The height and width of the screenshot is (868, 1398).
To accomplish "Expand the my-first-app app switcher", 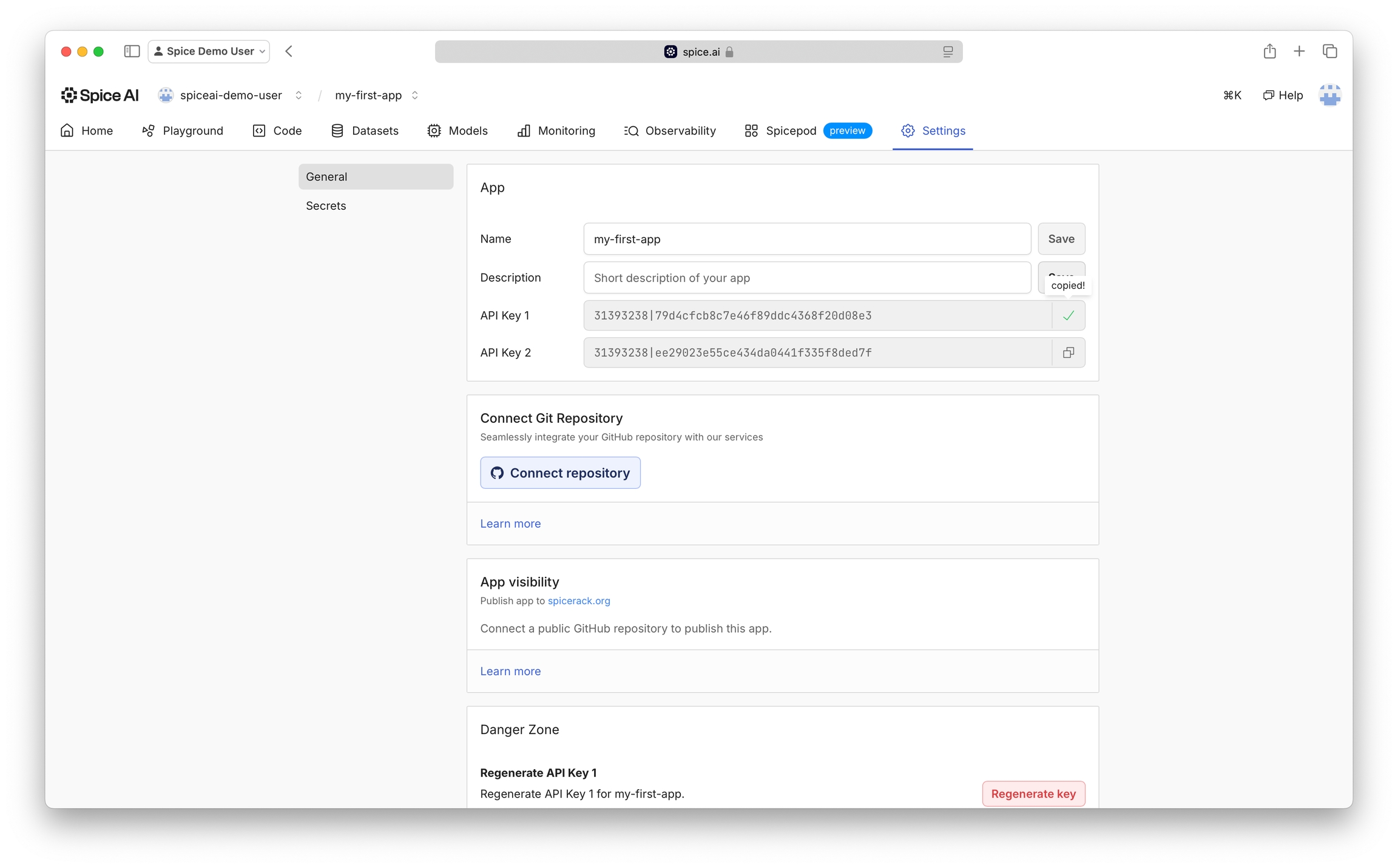I will pyautogui.click(x=415, y=95).
